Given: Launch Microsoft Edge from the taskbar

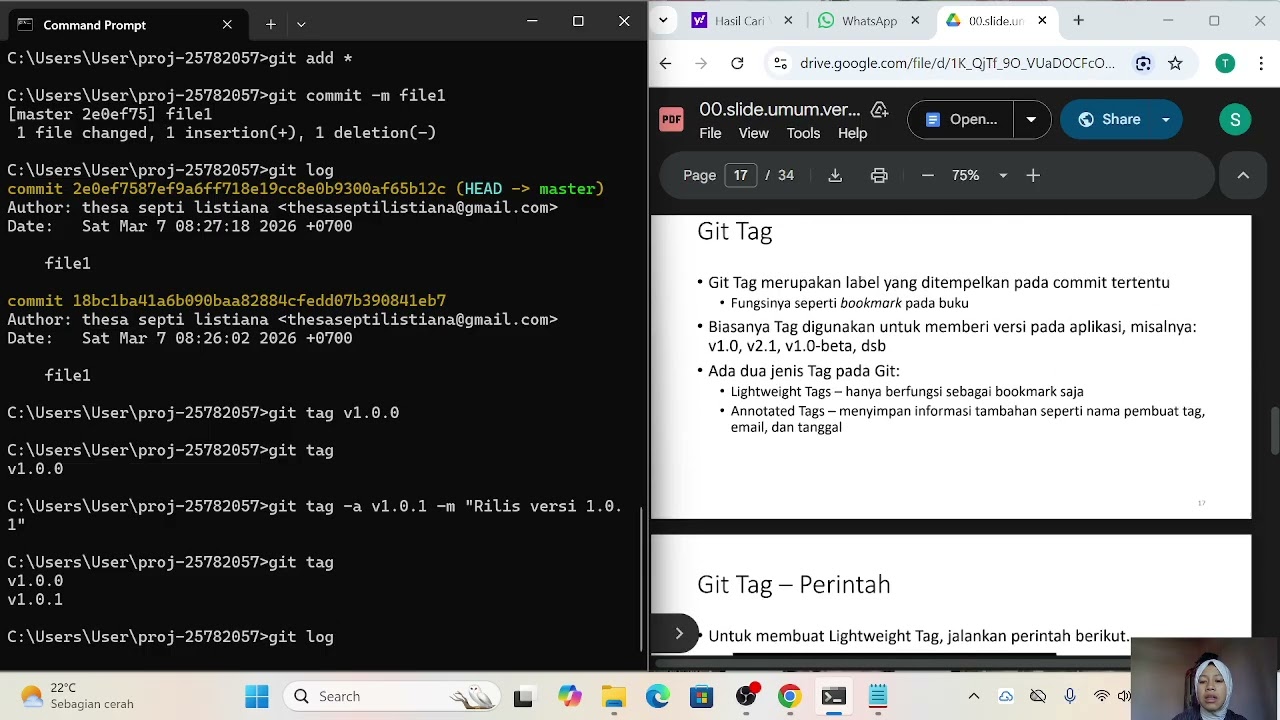Looking at the screenshot, I should 657,696.
